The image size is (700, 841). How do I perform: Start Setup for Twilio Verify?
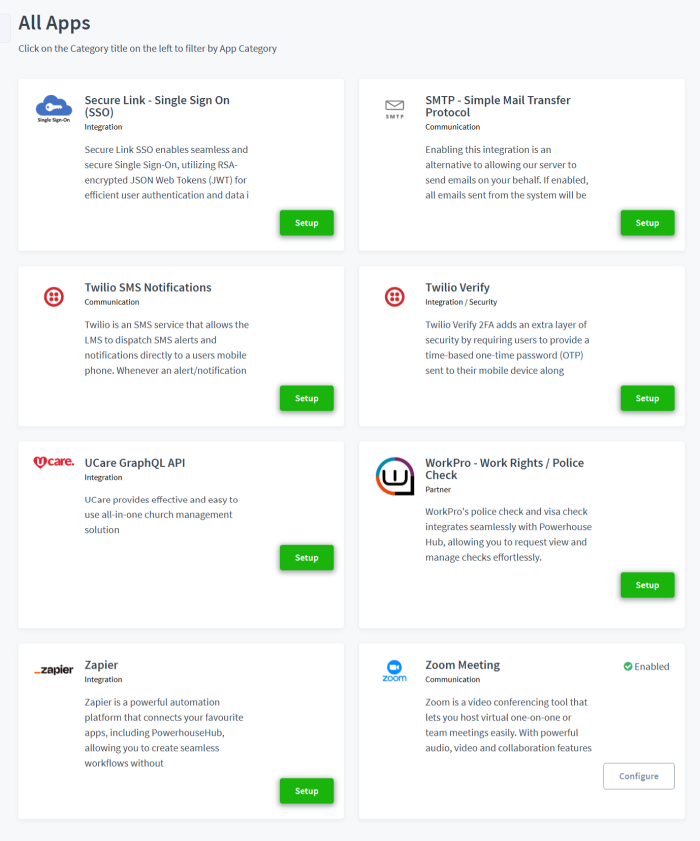pyautogui.click(x=647, y=398)
